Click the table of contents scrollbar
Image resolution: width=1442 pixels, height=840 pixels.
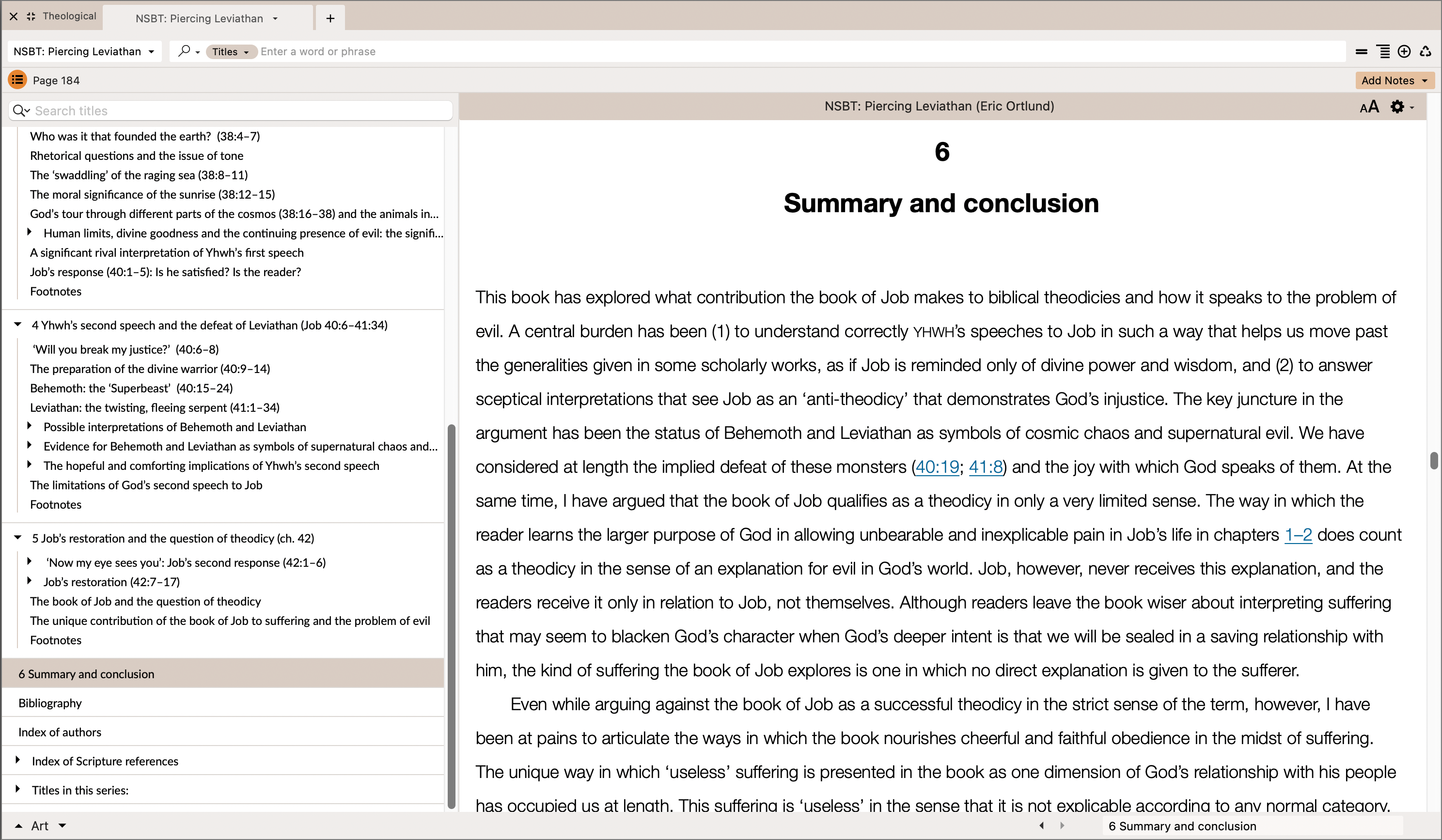[451, 617]
